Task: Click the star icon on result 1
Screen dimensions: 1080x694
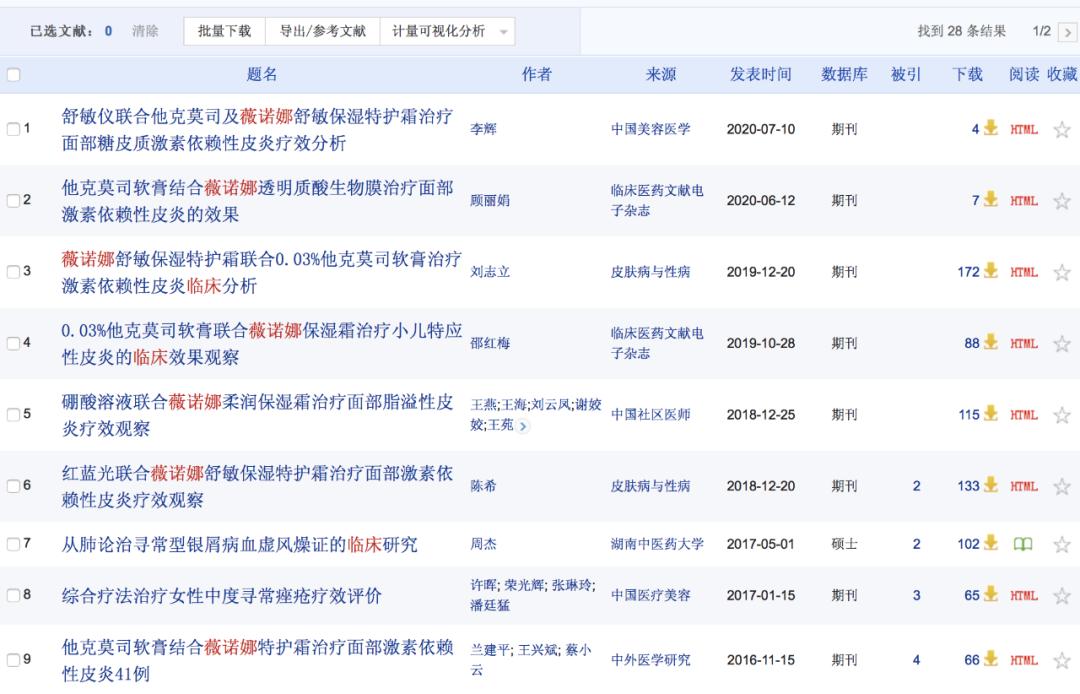Action: click(1062, 127)
